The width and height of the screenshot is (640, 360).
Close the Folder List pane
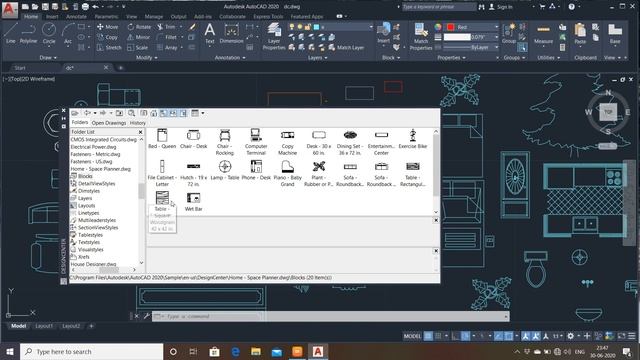tap(140, 132)
